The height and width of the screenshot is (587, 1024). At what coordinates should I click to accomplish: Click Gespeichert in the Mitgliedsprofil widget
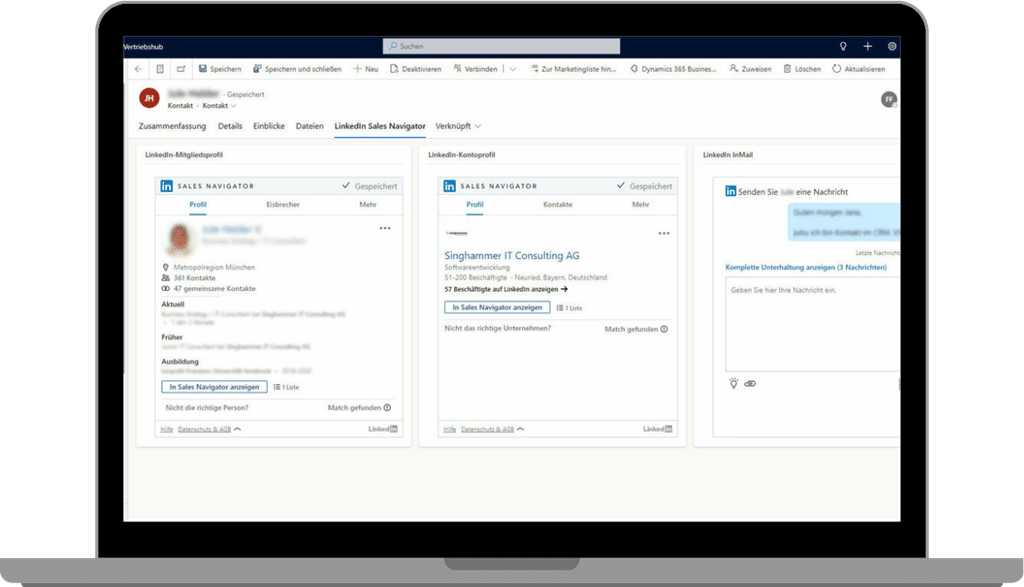[x=370, y=186]
